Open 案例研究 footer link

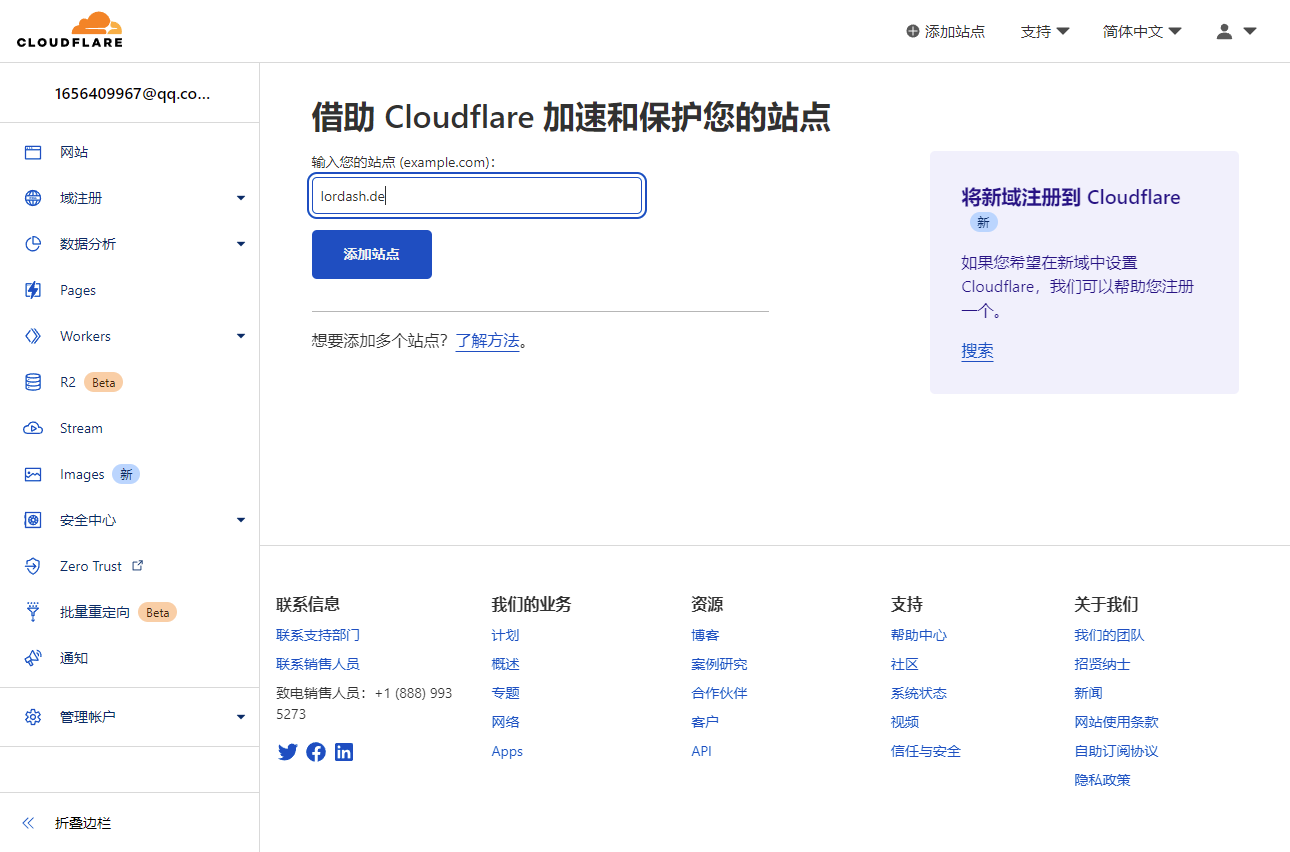click(x=719, y=664)
